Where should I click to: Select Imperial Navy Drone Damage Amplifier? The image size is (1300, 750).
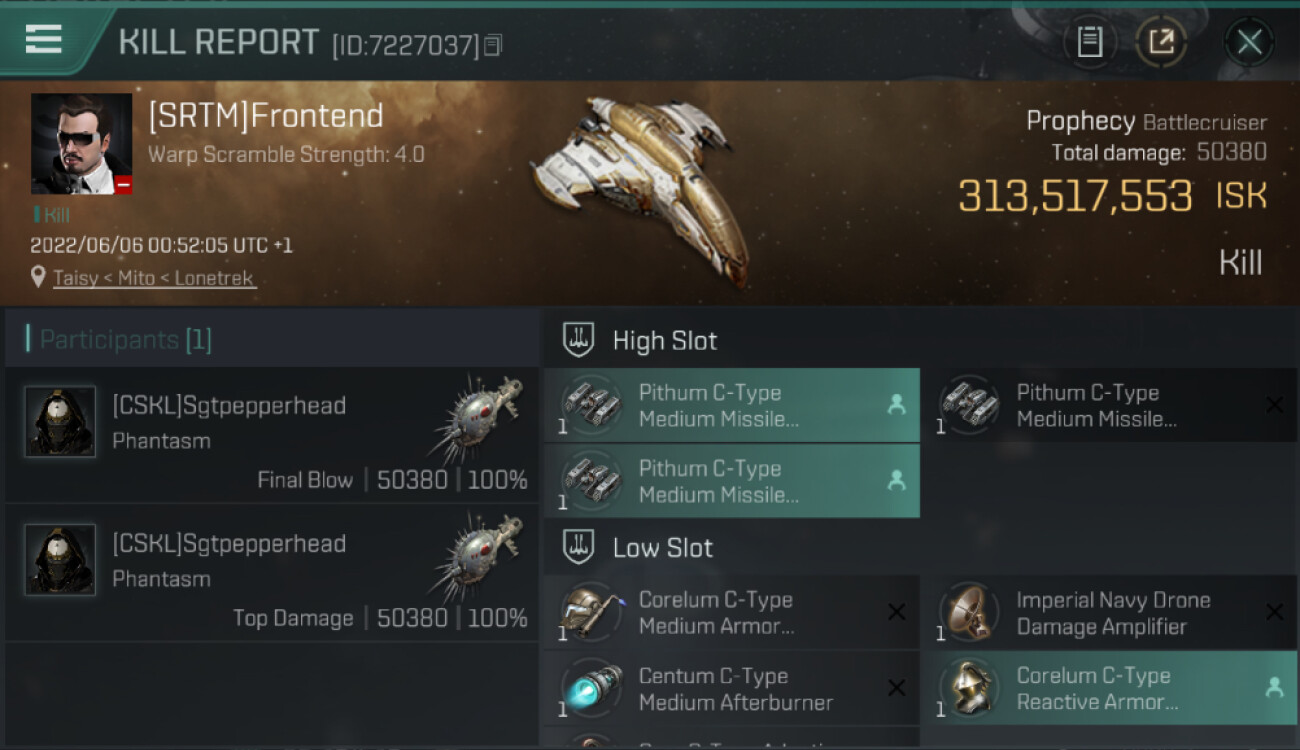1110,612
